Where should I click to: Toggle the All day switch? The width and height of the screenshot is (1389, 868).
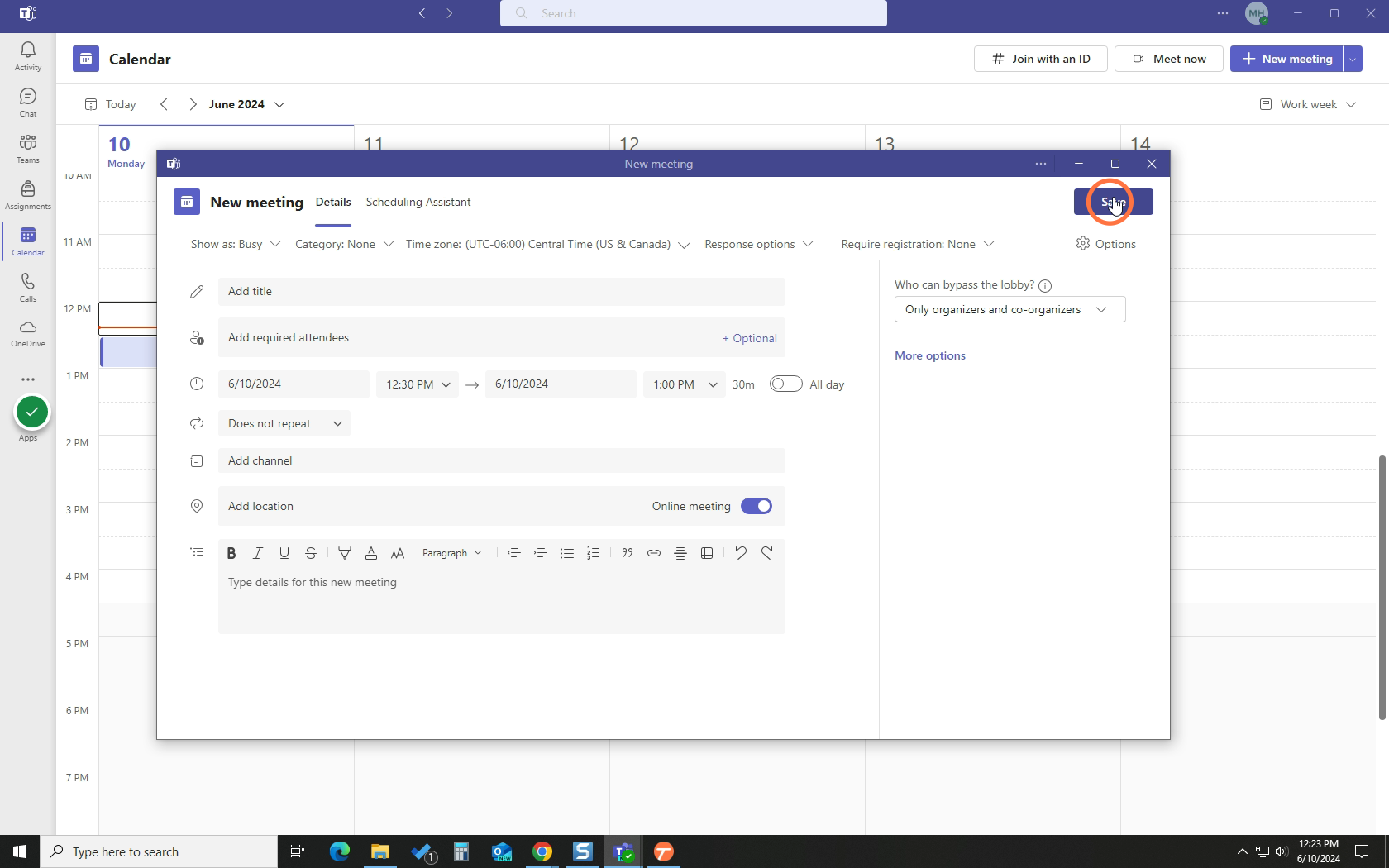click(x=785, y=384)
